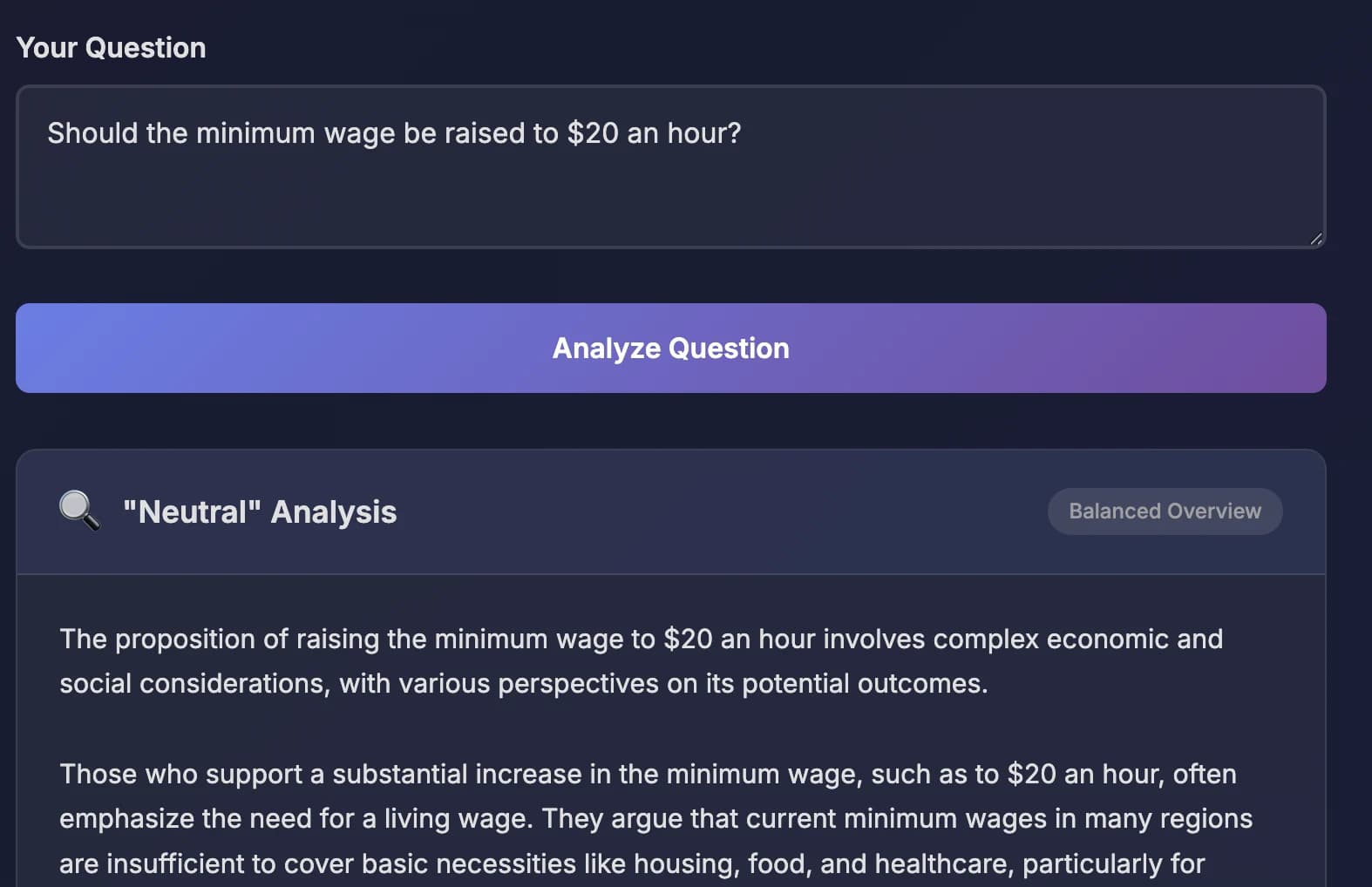Click the Analyze Question button
This screenshot has height=887, width=1372.
(670, 348)
